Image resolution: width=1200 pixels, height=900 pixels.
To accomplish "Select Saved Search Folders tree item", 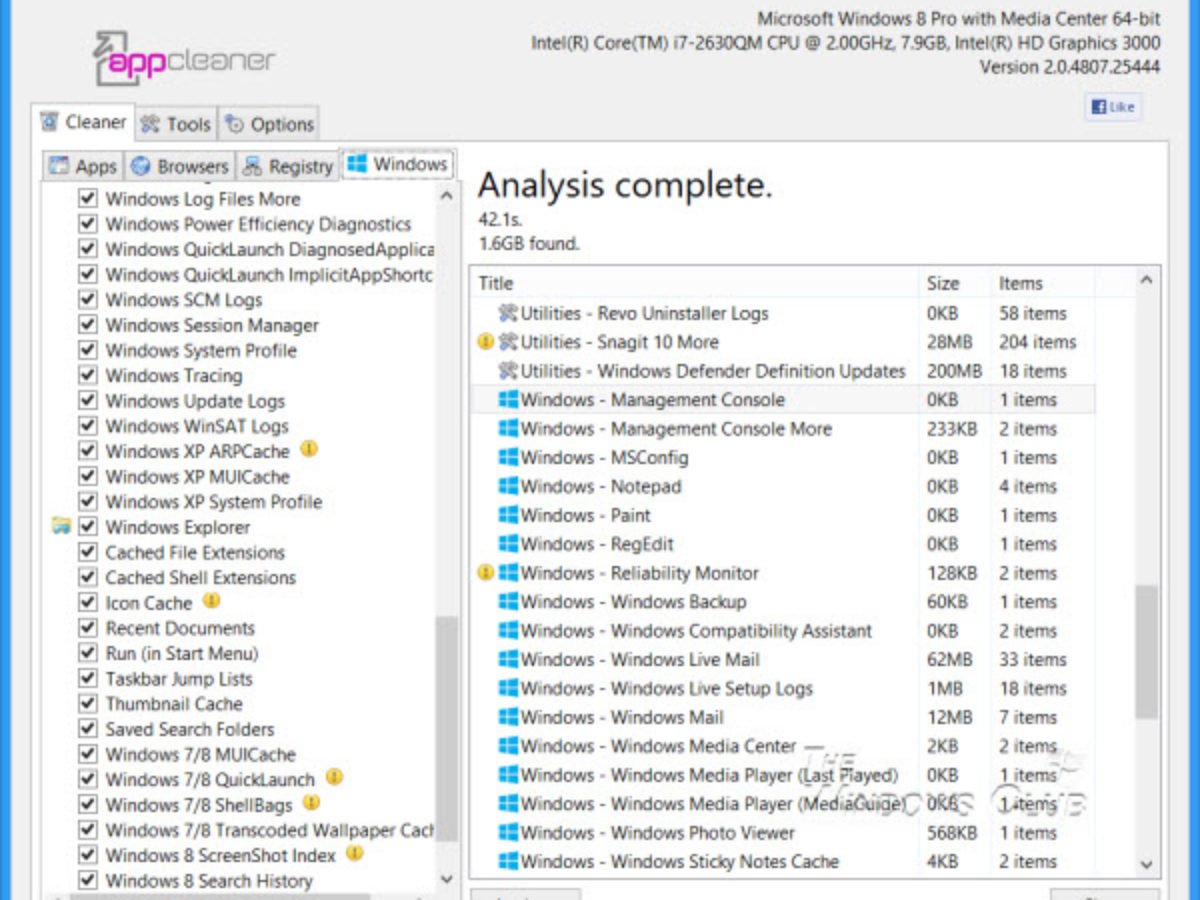I will click(x=190, y=729).
